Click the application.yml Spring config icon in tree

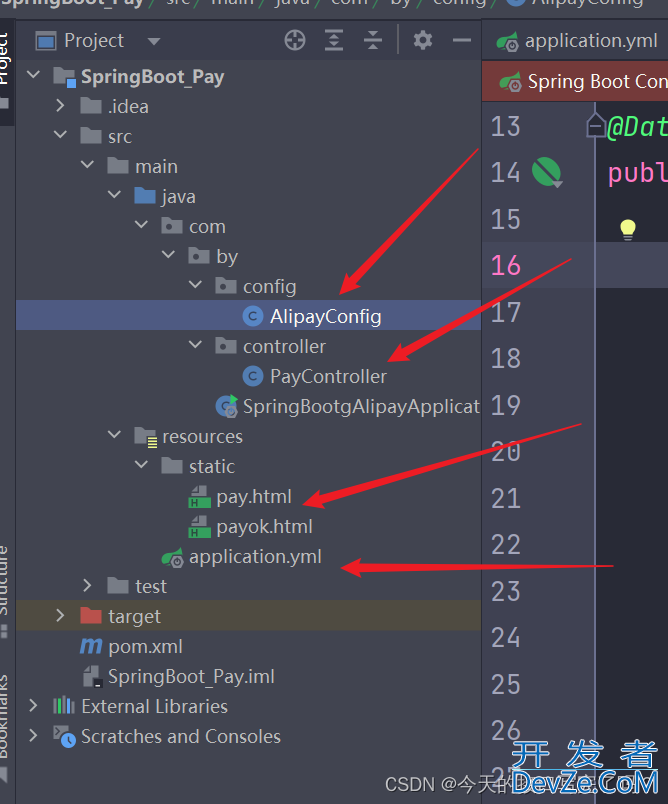172,557
